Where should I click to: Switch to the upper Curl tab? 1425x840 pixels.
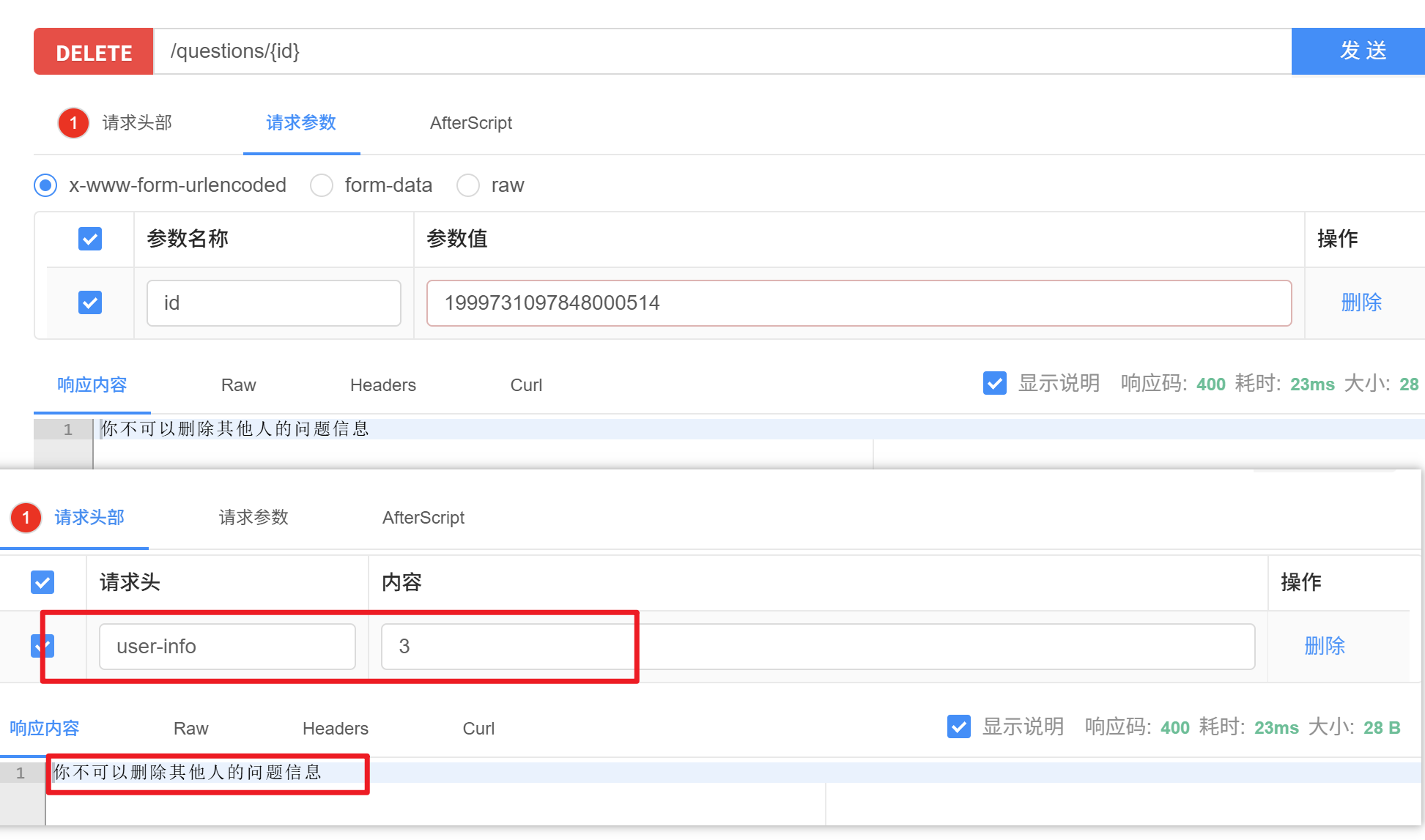click(x=526, y=385)
